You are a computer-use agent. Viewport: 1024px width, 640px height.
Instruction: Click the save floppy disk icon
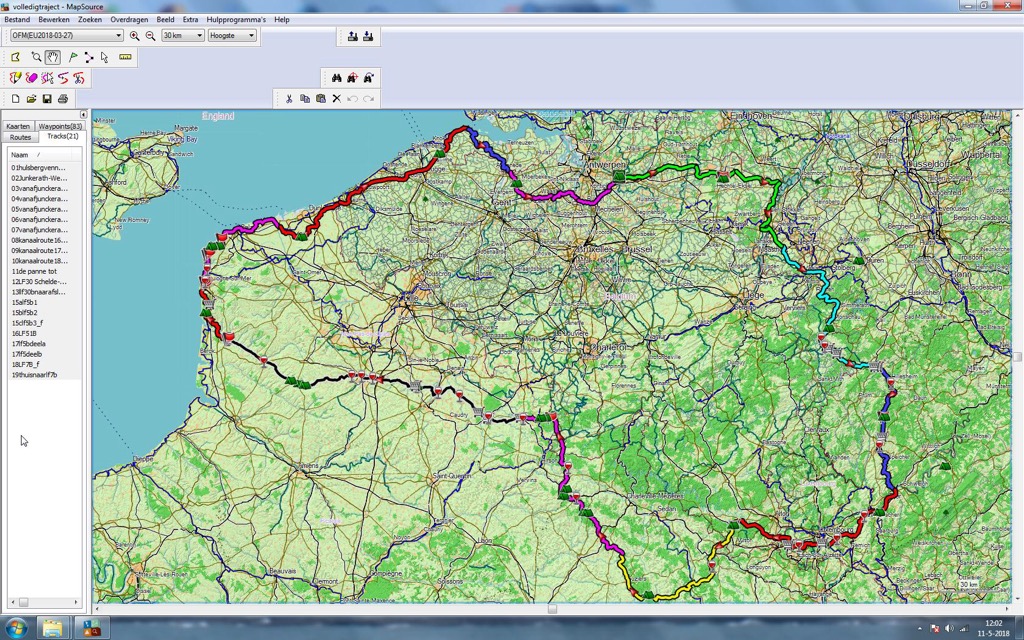pyautogui.click(x=47, y=99)
